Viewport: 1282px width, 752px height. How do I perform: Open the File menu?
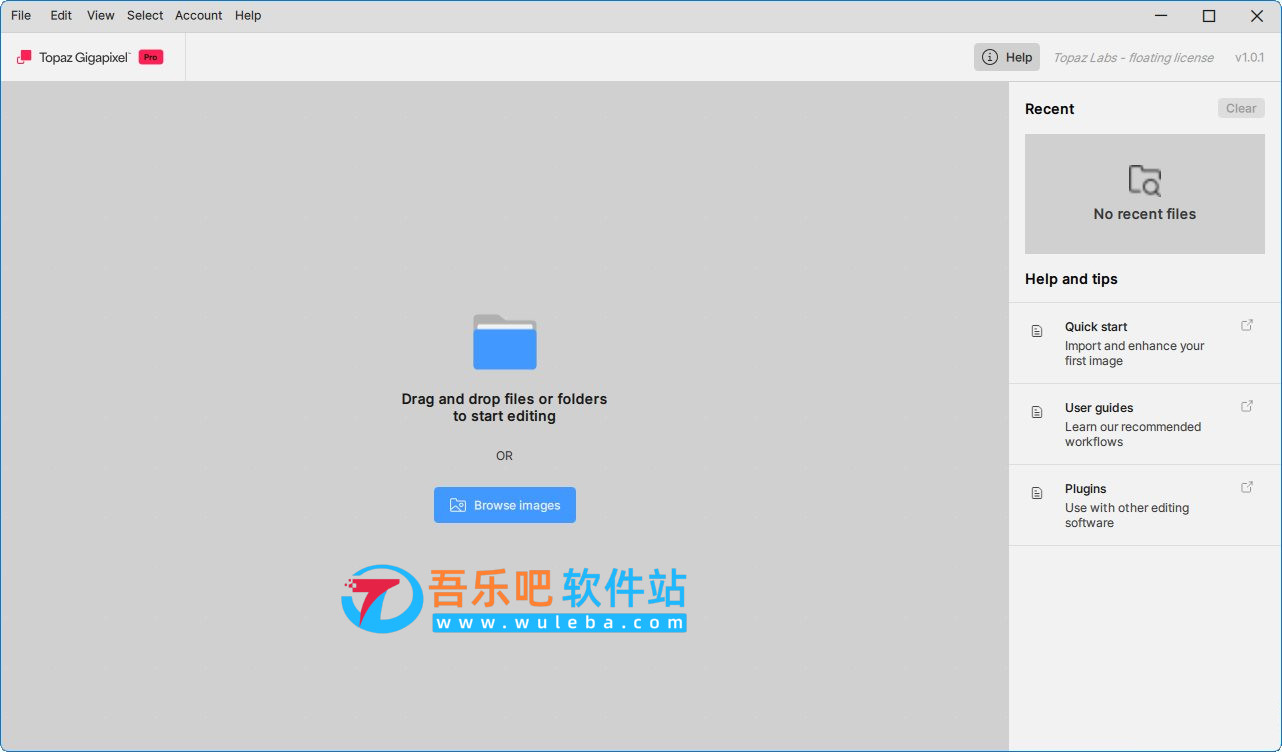pyautogui.click(x=21, y=15)
